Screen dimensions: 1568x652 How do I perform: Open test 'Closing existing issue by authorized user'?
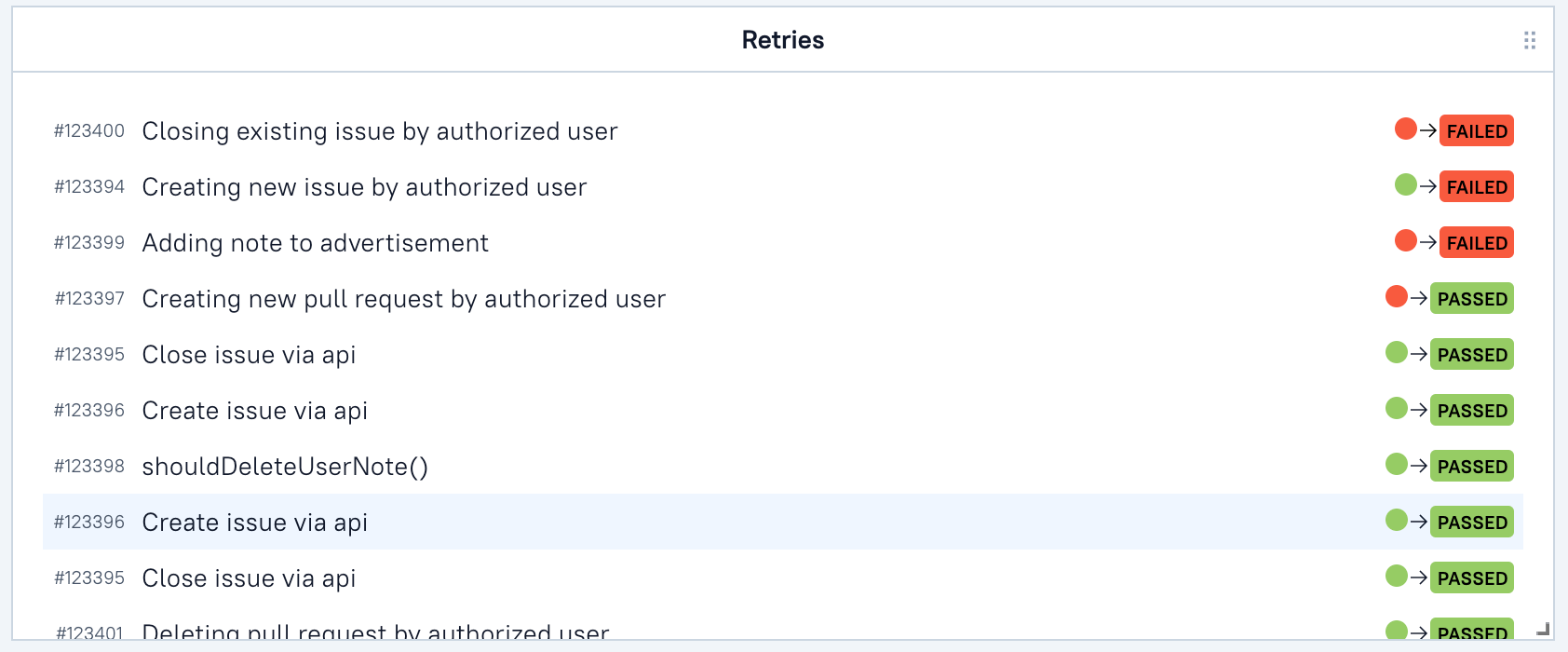tap(379, 131)
